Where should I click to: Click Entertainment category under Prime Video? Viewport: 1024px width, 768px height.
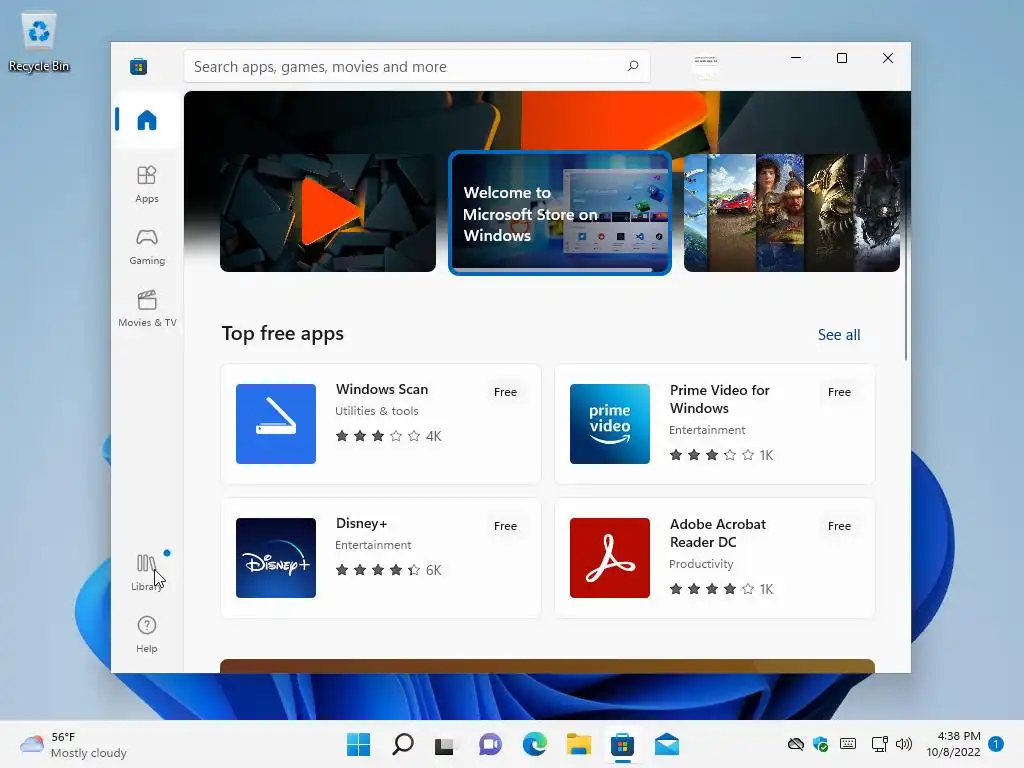[707, 430]
